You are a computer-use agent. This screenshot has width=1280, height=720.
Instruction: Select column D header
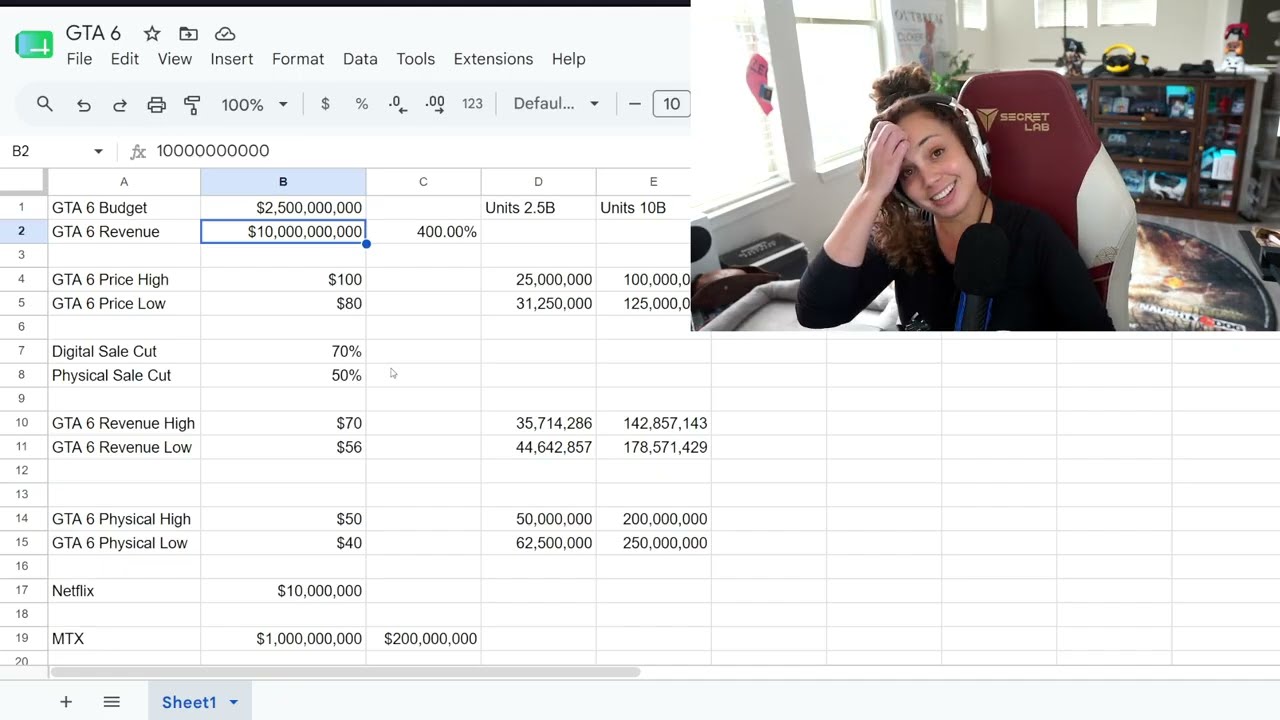tap(538, 182)
